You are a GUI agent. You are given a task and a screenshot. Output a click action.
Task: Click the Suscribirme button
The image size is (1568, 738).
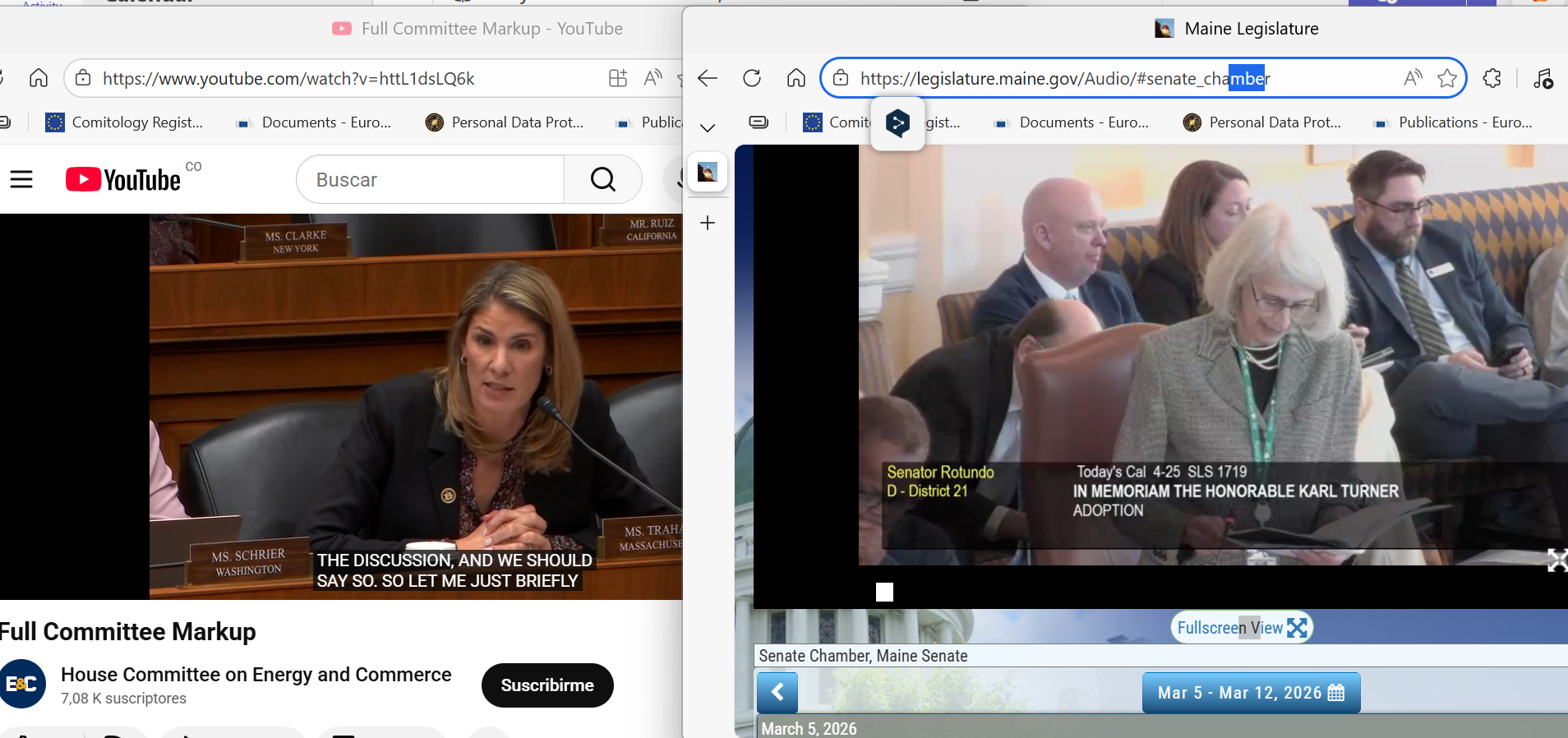coord(547,685)
